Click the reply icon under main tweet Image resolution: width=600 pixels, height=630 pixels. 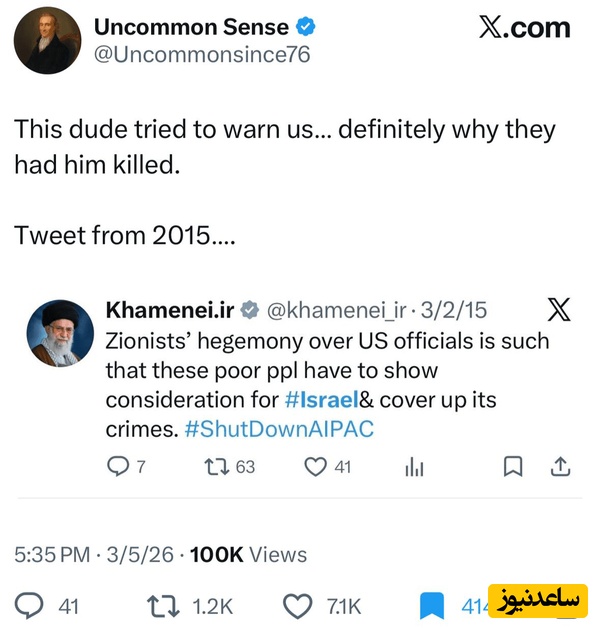(x=31, y=606)
